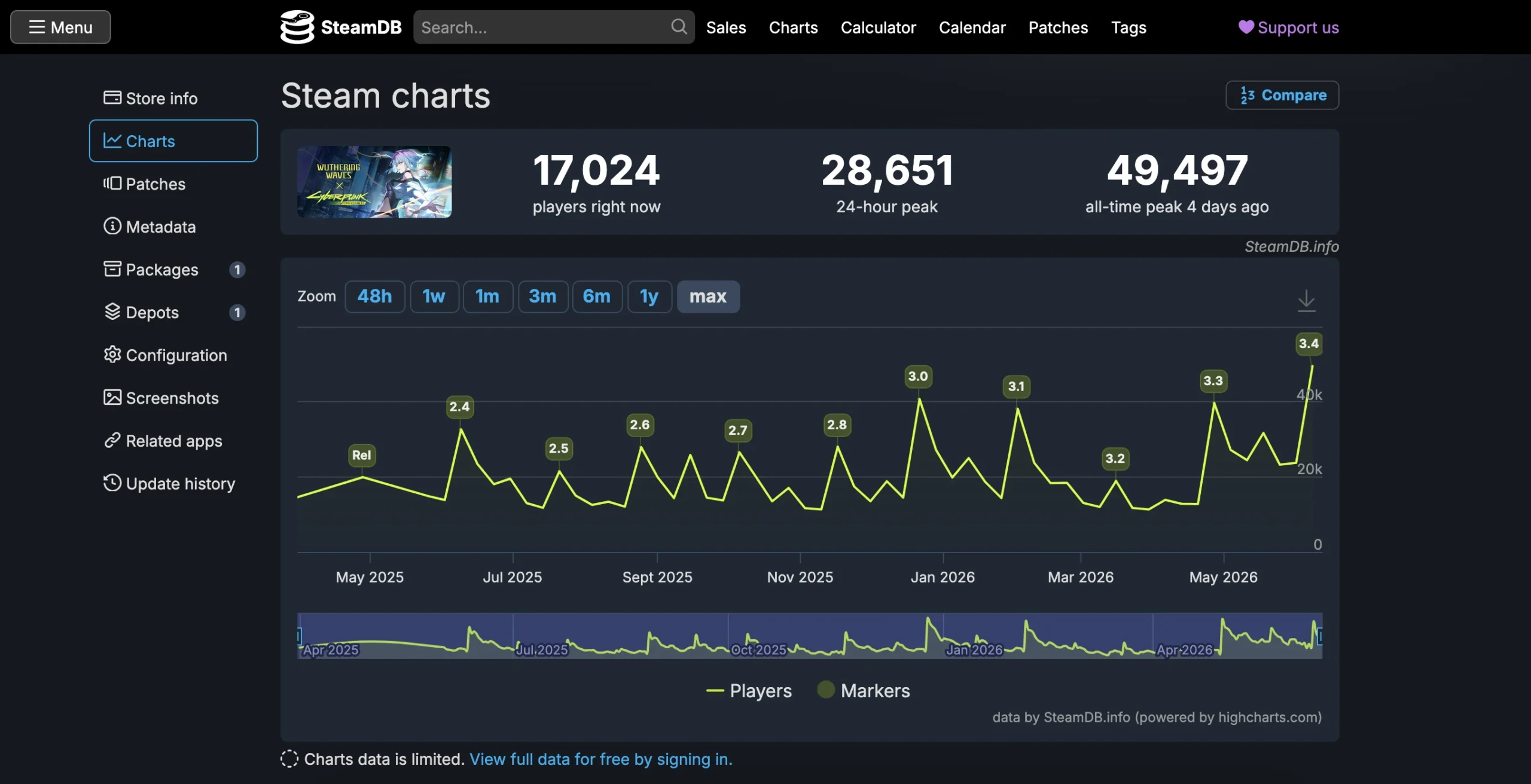Click the SteamDB.info text above chart
1531x784 pixels.
[1292, 246]
